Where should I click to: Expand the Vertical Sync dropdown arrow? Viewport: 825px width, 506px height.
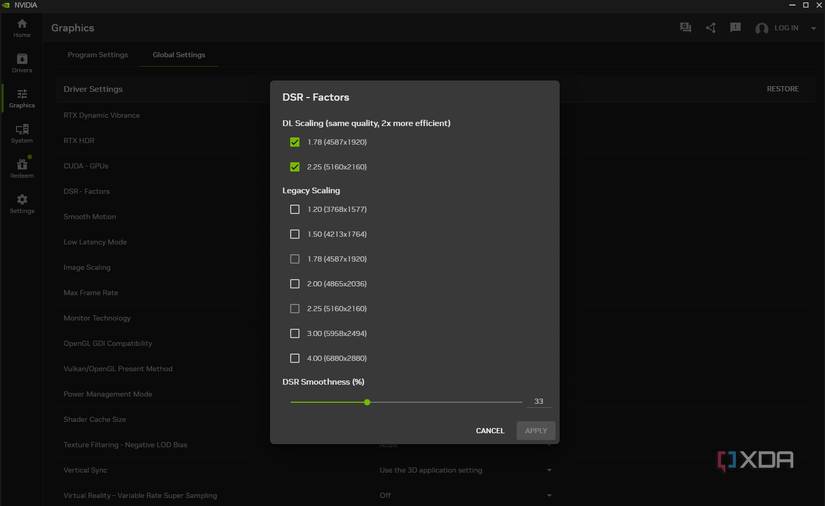549,470
